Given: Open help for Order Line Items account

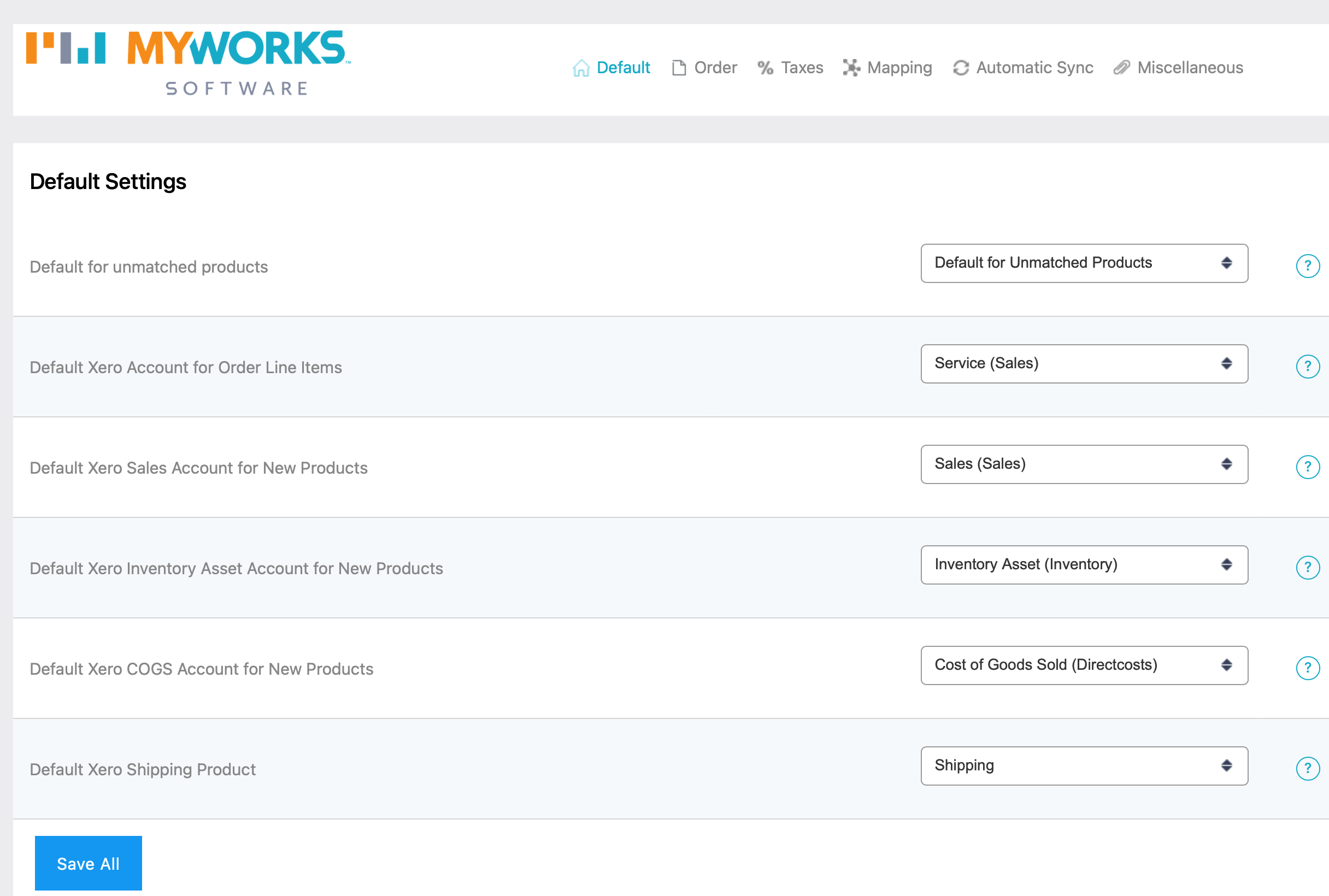Looking at the screenshot, I should [1308, 366].
